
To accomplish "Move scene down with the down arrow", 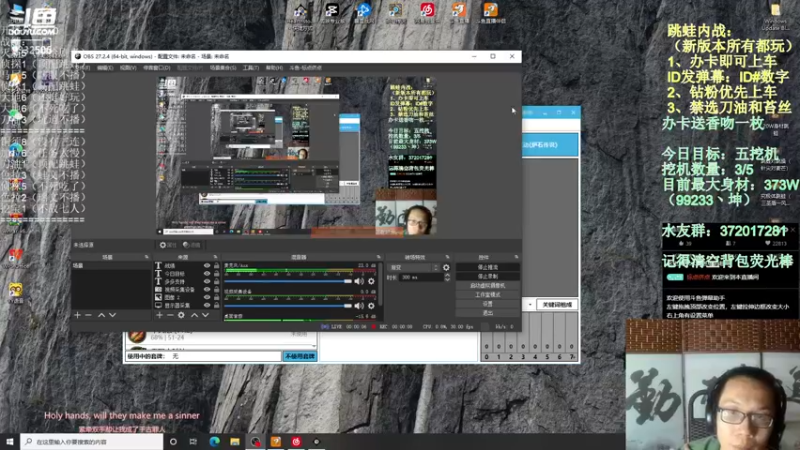I will (112, 315).
